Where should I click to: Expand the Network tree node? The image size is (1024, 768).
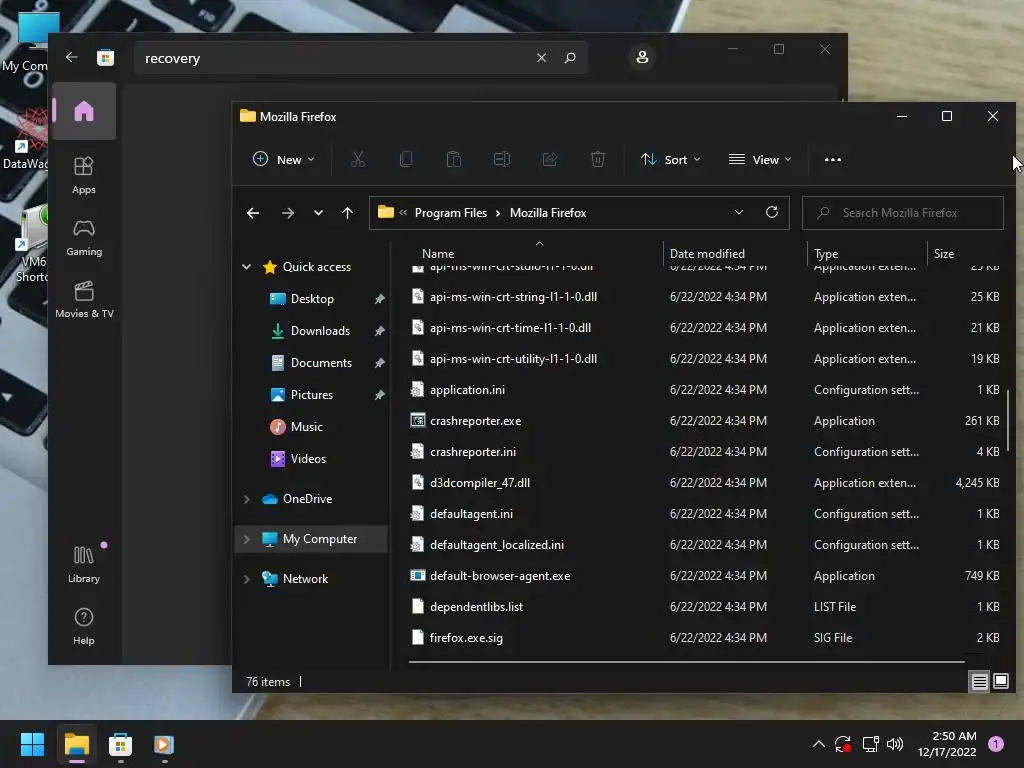click(x=247, y=579)
